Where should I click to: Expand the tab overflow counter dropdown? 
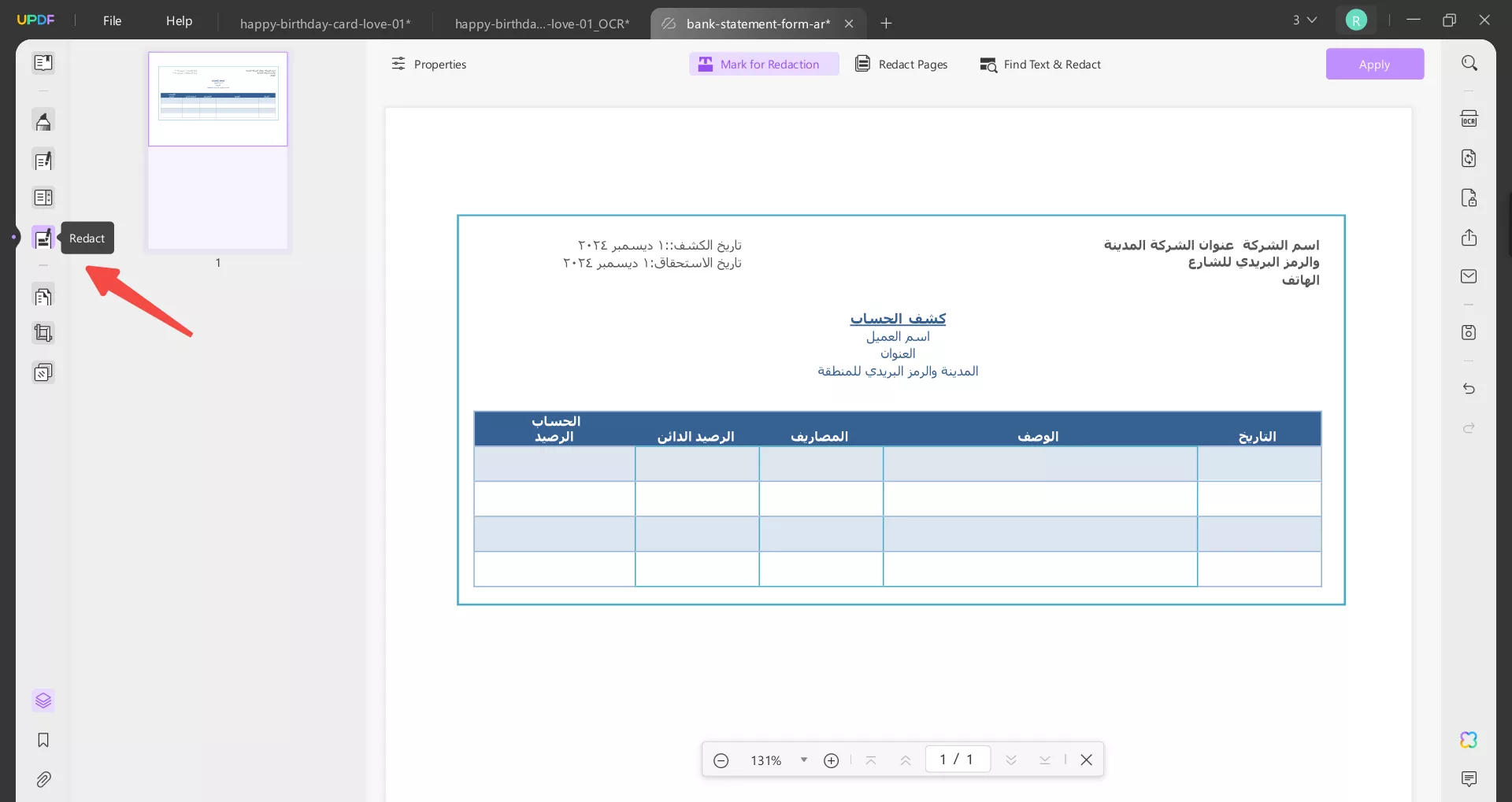coord(1303,20)
